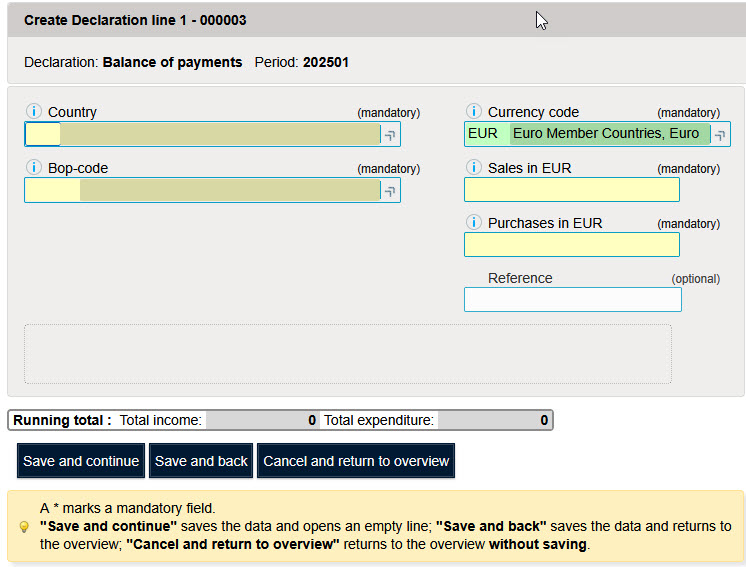Show info for Sales in EUR
The image size is (746, 567).
point(473,168)
